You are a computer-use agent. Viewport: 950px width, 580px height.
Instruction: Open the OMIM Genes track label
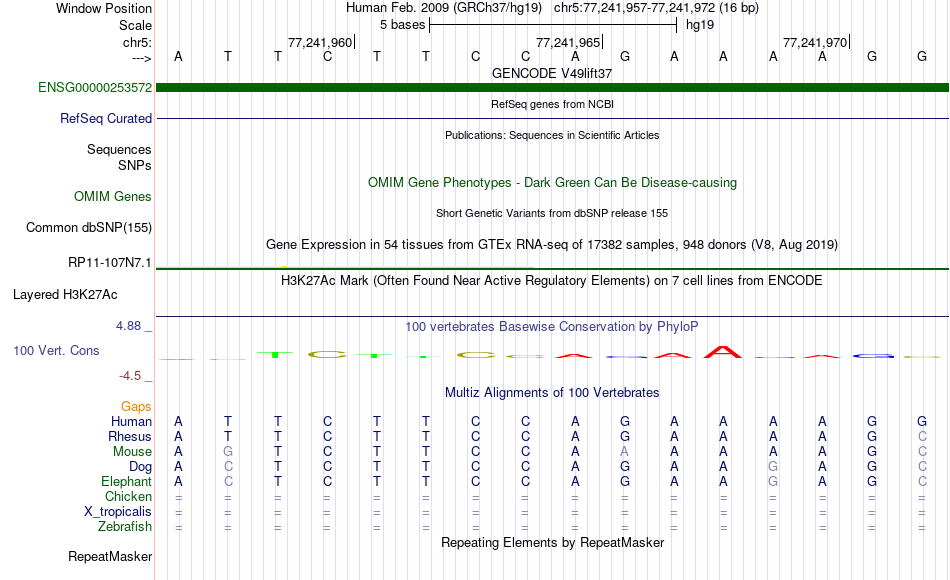[x=113, y=196]
